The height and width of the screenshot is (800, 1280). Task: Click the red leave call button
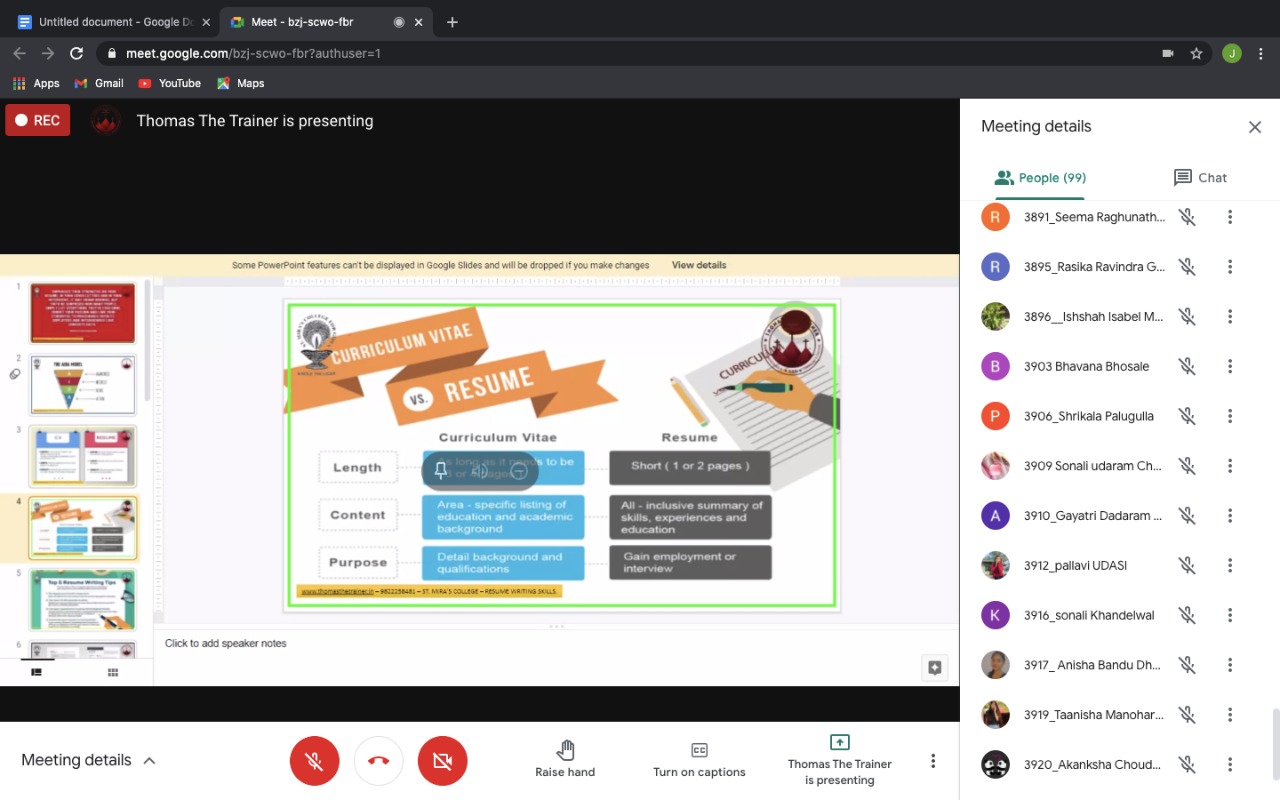click(378, 761)
